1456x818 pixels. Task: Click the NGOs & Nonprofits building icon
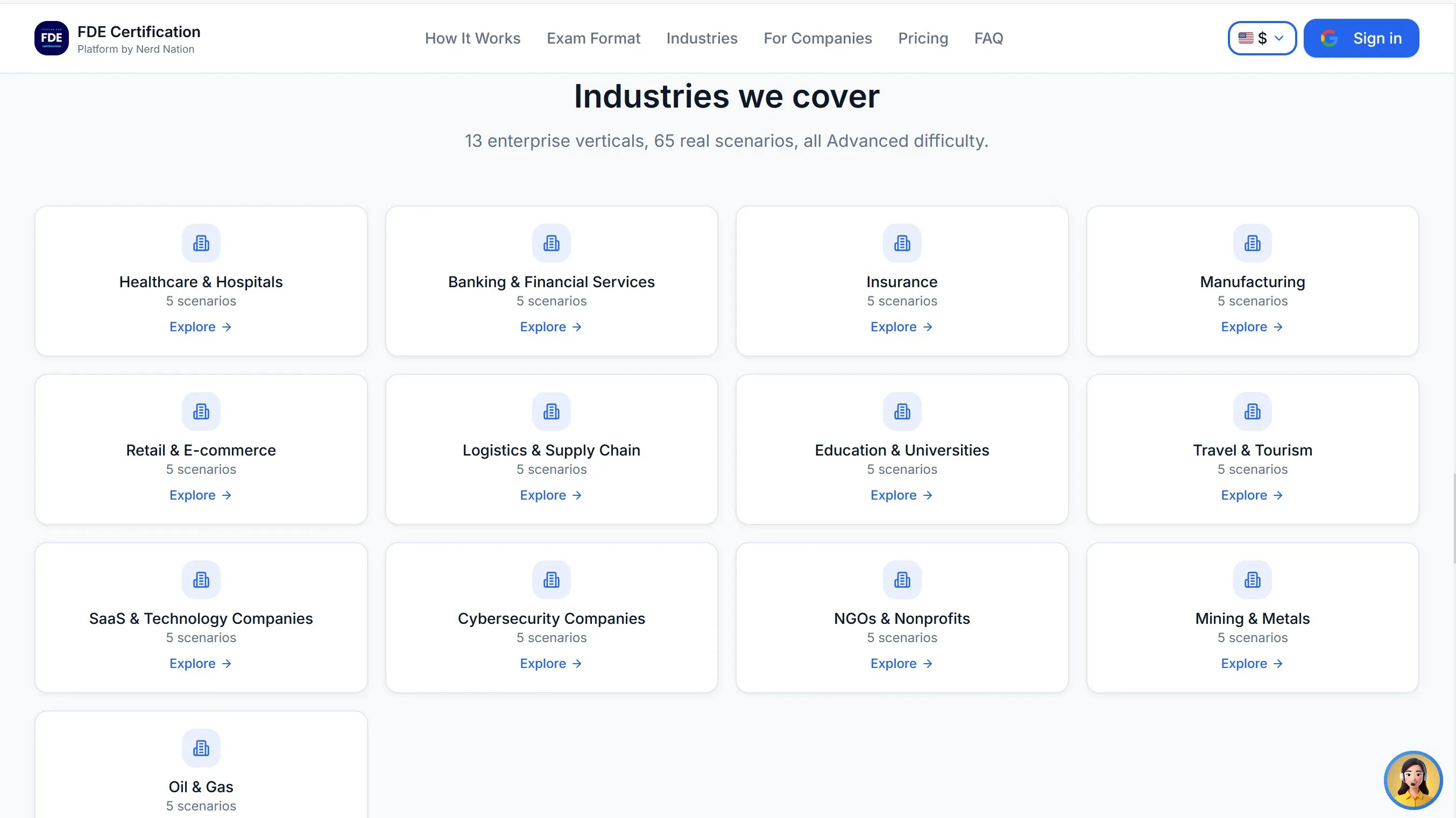tap(902, 580)
